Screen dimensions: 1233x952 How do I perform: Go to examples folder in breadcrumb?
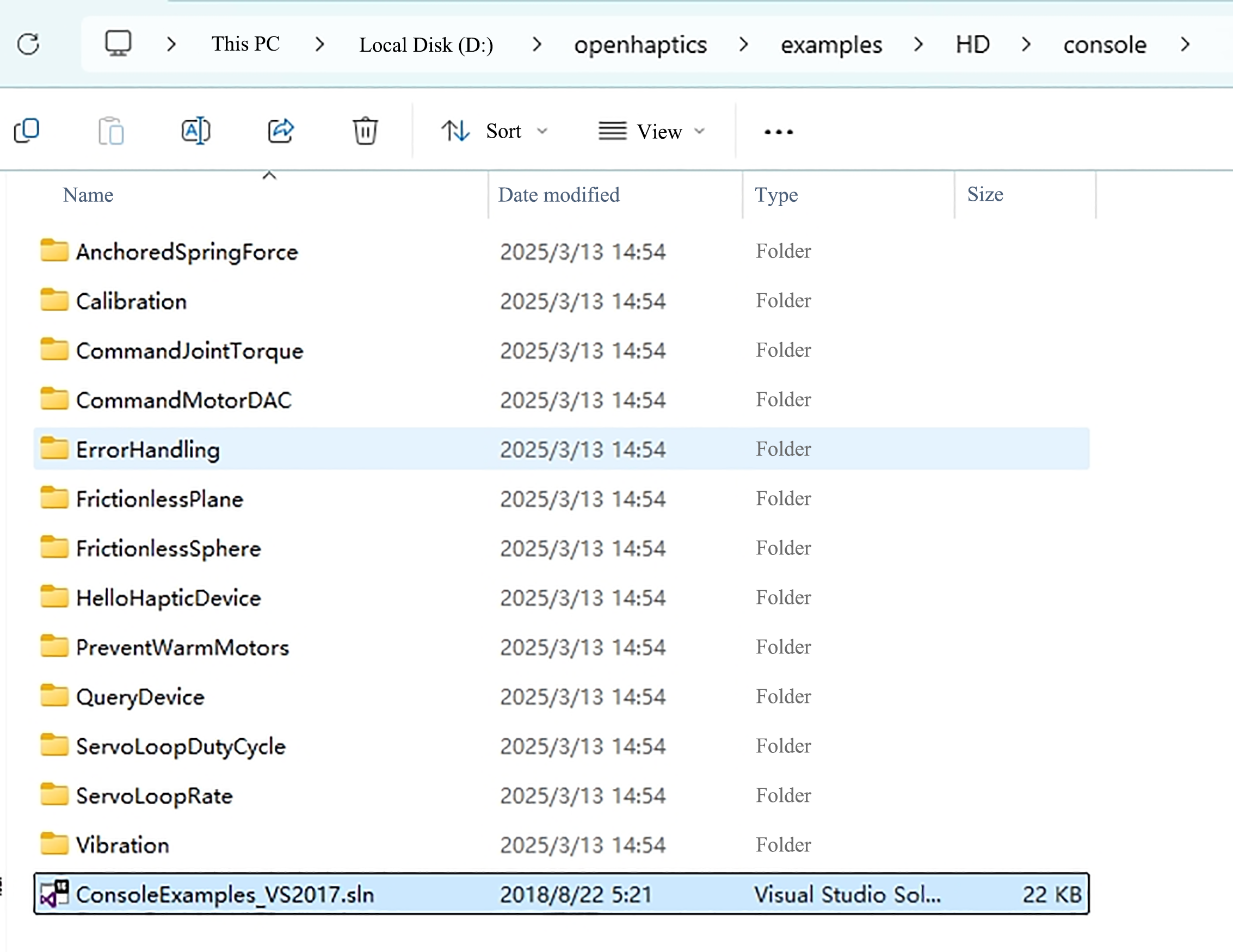point(831,45)
